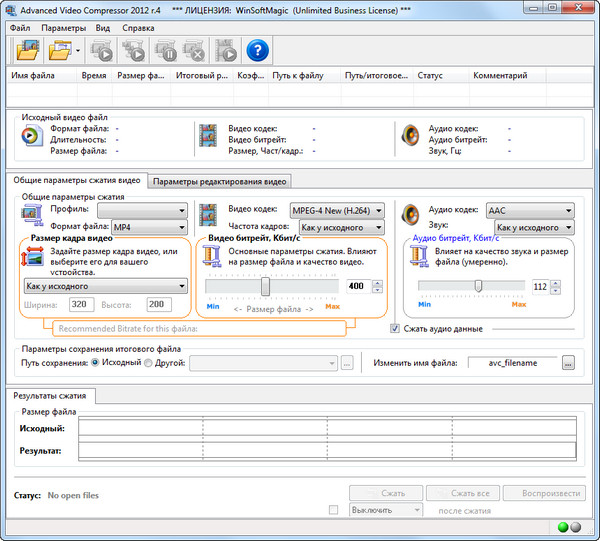This screenshot has height=541, width=600.
Task: Open the 'Параметры' menu
Action: point(64,28)
